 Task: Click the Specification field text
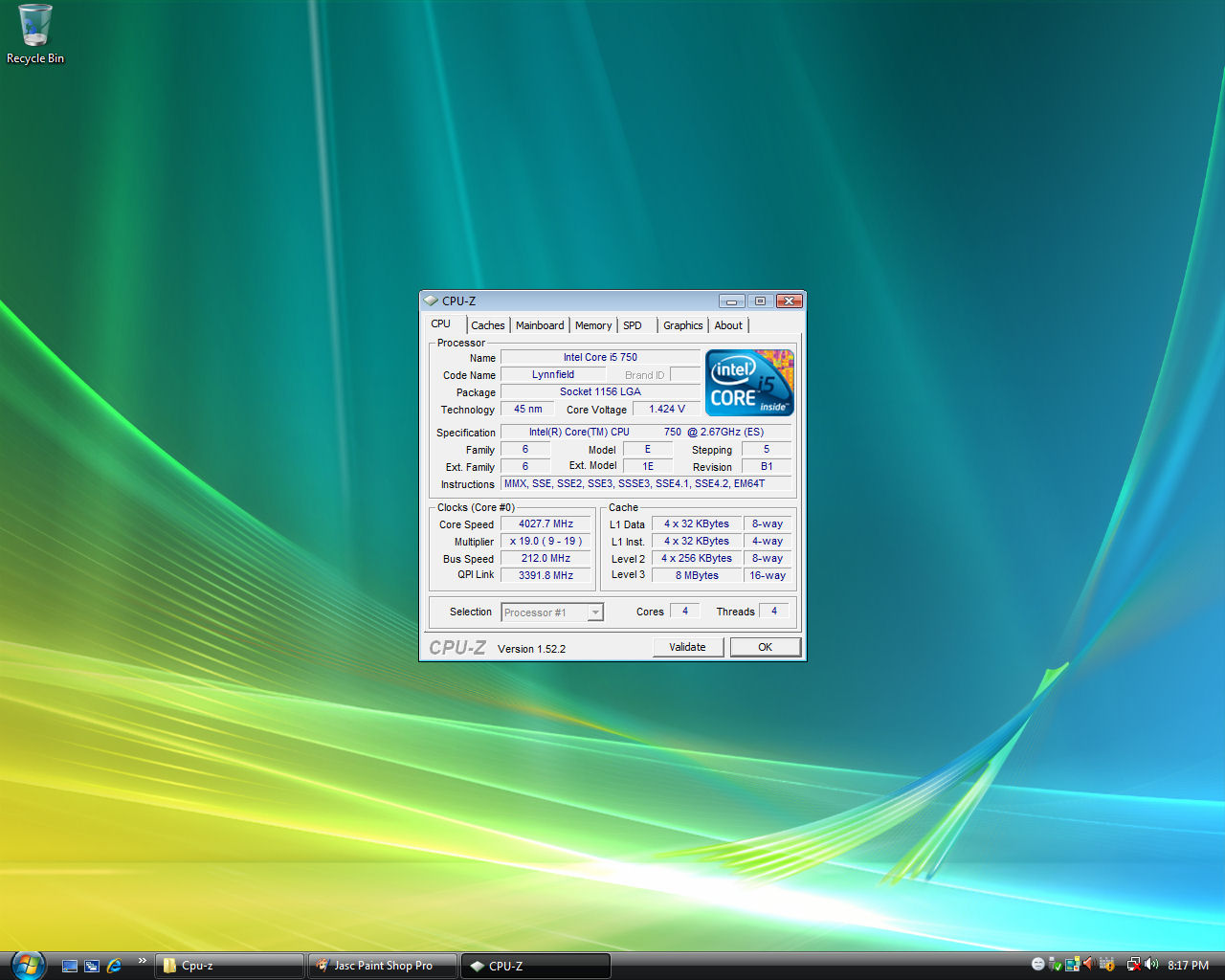[646, 432]
